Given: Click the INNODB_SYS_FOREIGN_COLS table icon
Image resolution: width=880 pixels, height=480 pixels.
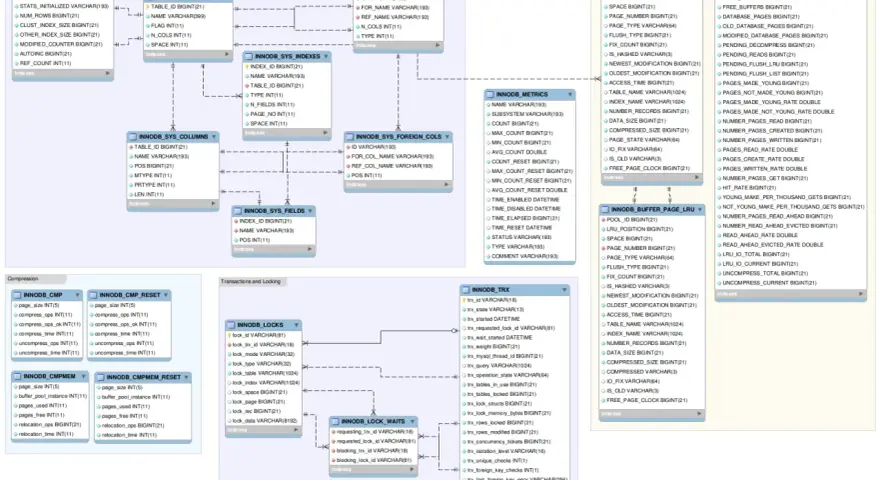Looking at the screenshot, I should [x=350, y=137].
